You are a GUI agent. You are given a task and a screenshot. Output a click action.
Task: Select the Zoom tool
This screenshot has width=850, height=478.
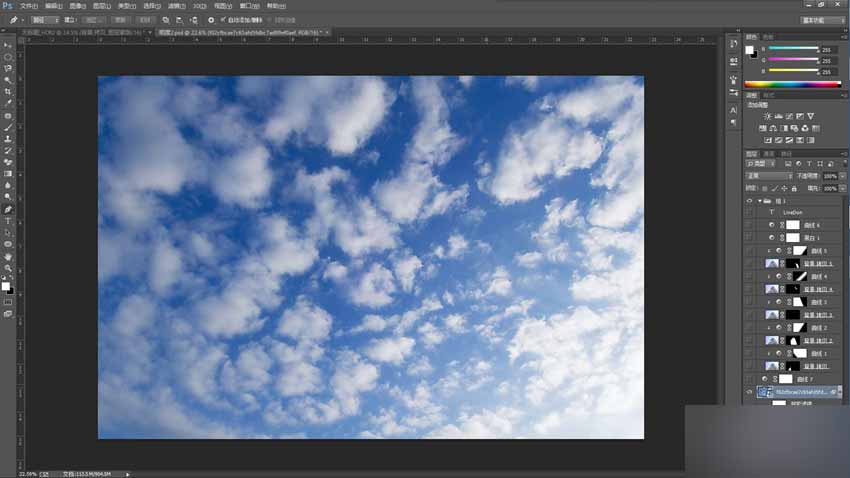pos(8,268)
